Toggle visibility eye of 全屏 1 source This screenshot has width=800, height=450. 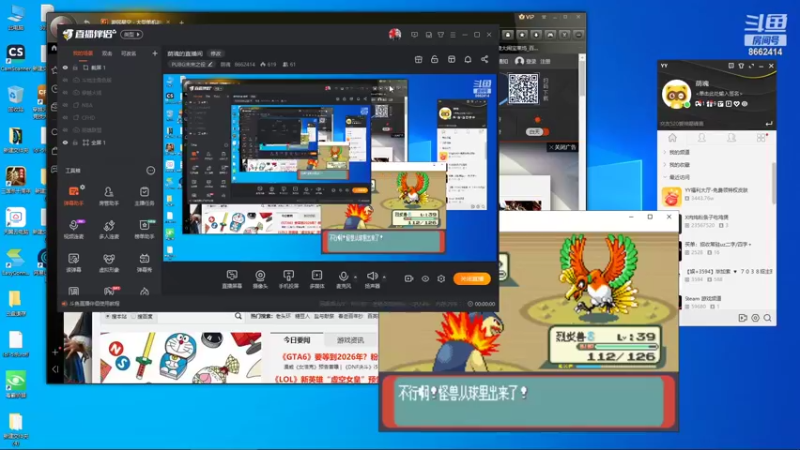click(65, 143)
